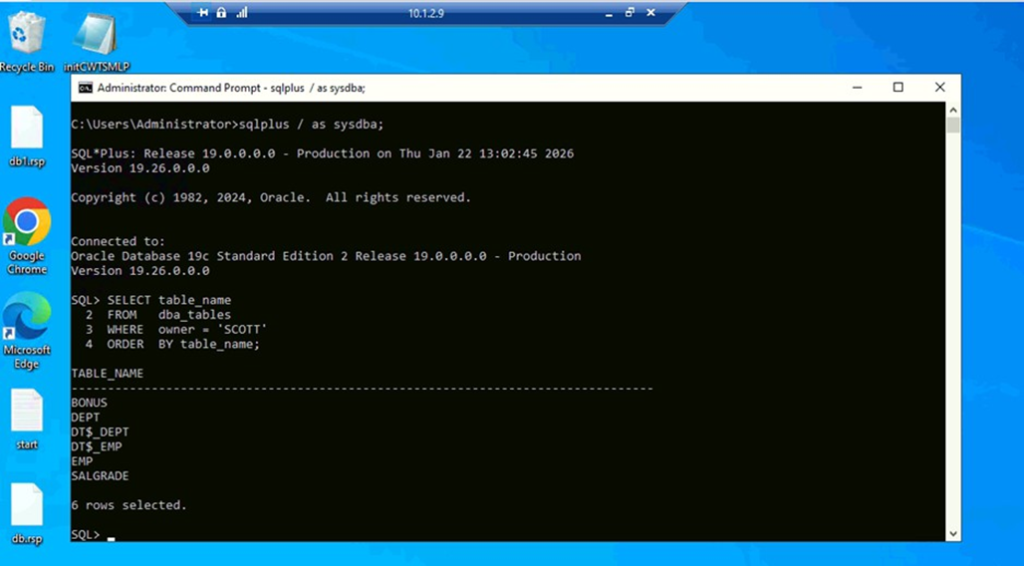Click the Copyright Oracle line
The height and width of the screenshot is (566, 1024).
271,197
